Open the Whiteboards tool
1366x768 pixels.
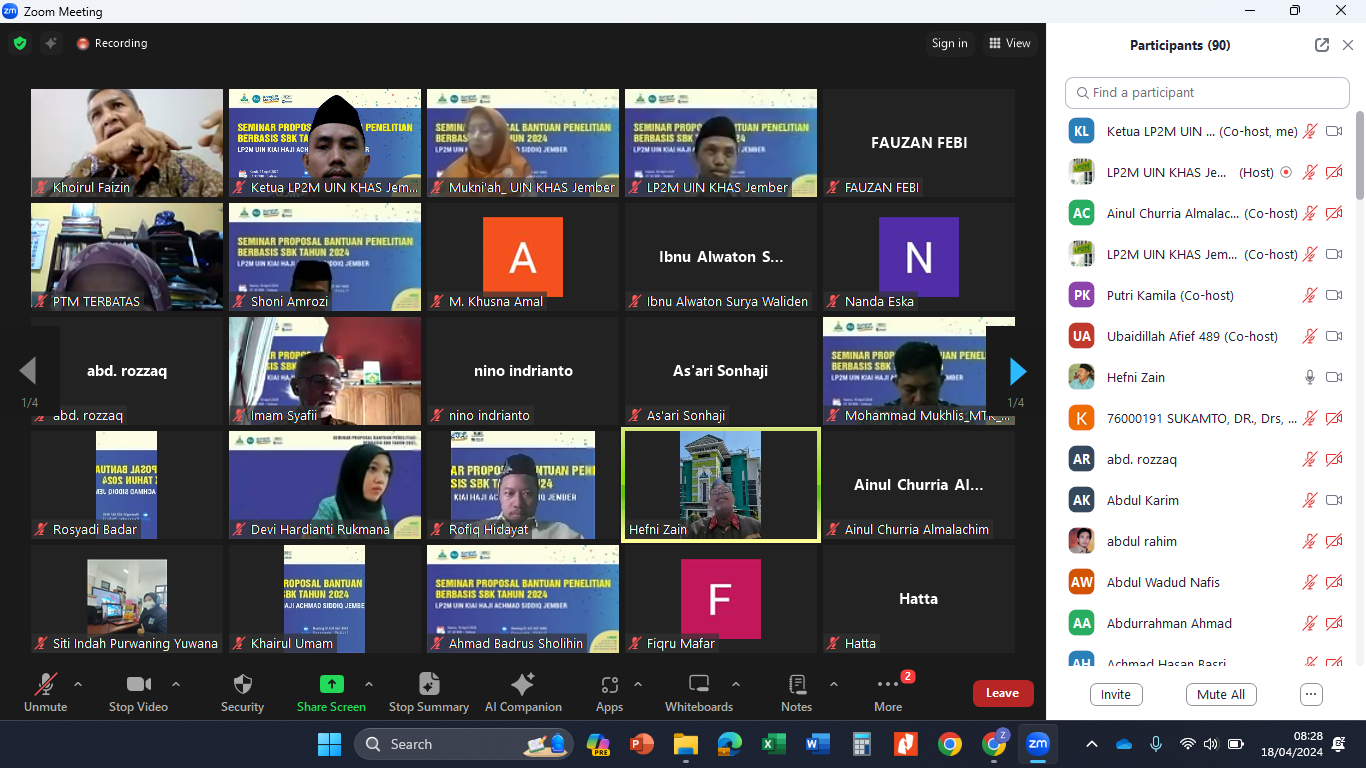[x=699, y=692]
